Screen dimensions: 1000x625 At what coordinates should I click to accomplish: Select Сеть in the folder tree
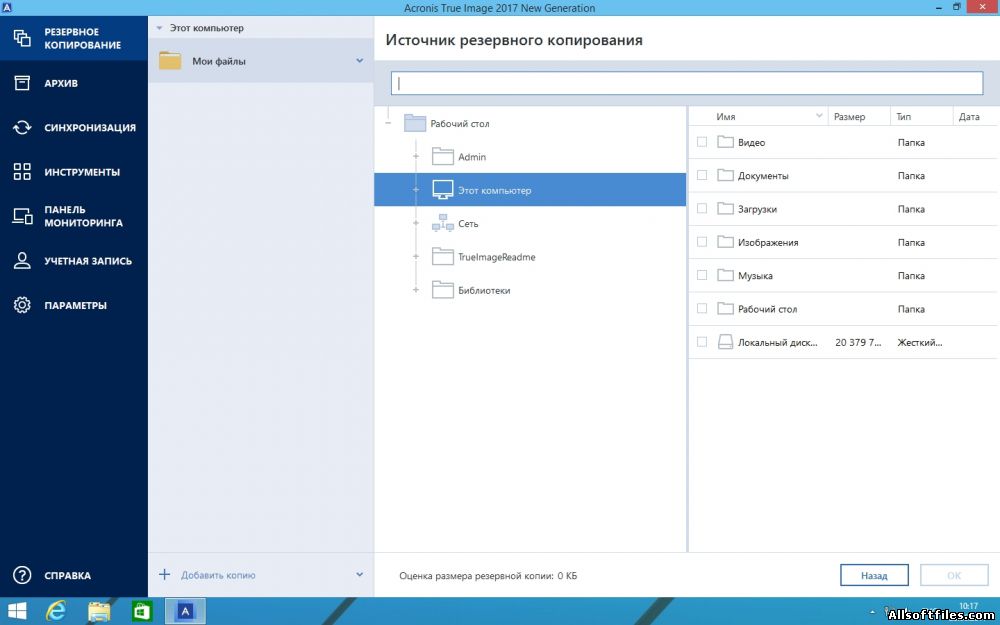(x=468, y=224)
